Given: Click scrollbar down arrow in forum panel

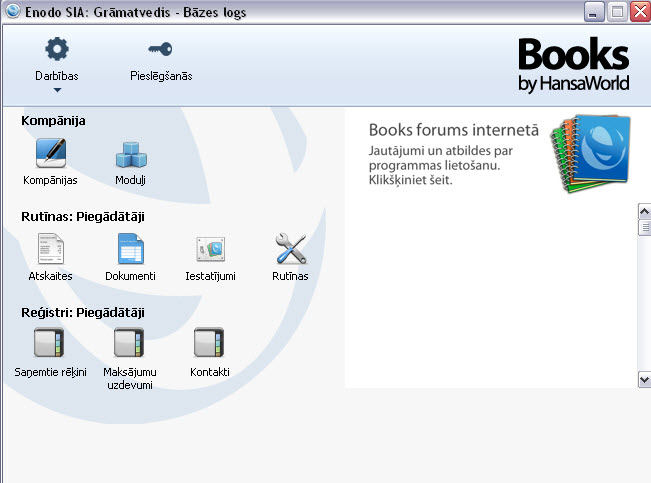Looking at the screenshot, I should coord(644,379).
